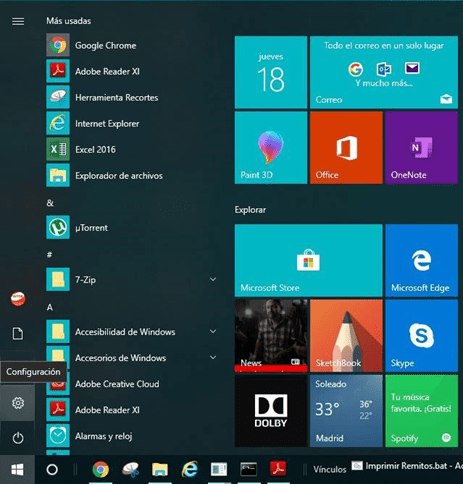Open Adobe Creative Cloud
The height and width of the screenshot is (484, 463).
(x=132, y=384)
